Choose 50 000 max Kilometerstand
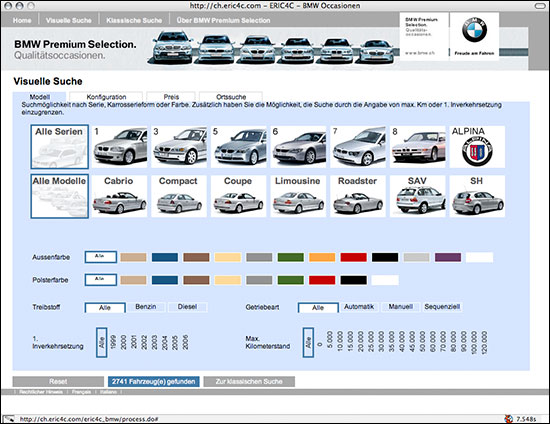 point(422,342)
